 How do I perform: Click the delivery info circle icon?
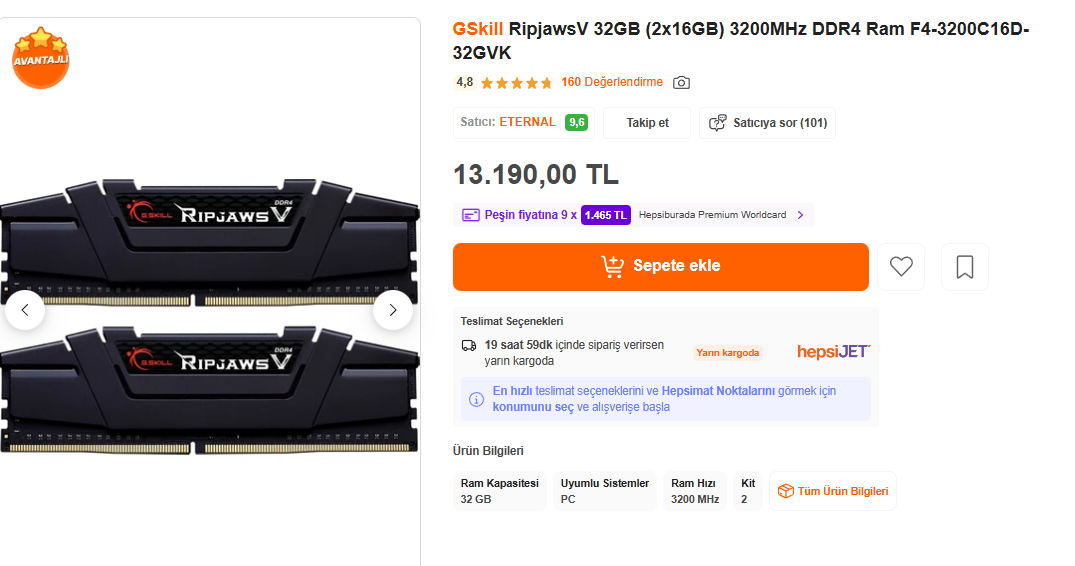coord(477,399)
